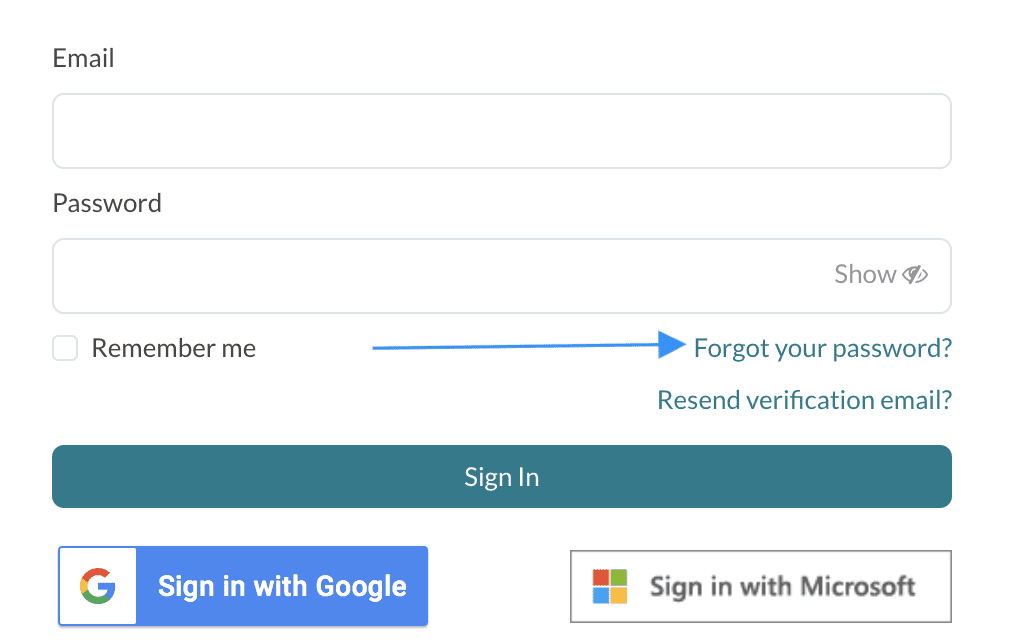Click the "Remember me" text label

pyautogui.click(x=173, y=348)
